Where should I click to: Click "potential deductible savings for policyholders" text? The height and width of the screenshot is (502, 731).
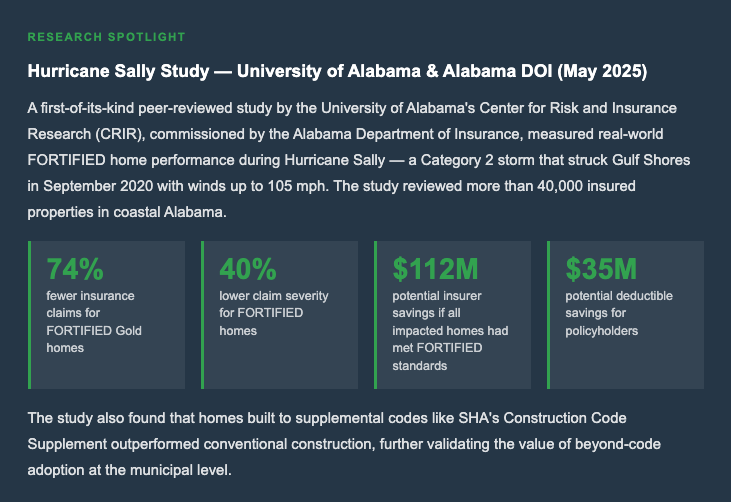619,313
